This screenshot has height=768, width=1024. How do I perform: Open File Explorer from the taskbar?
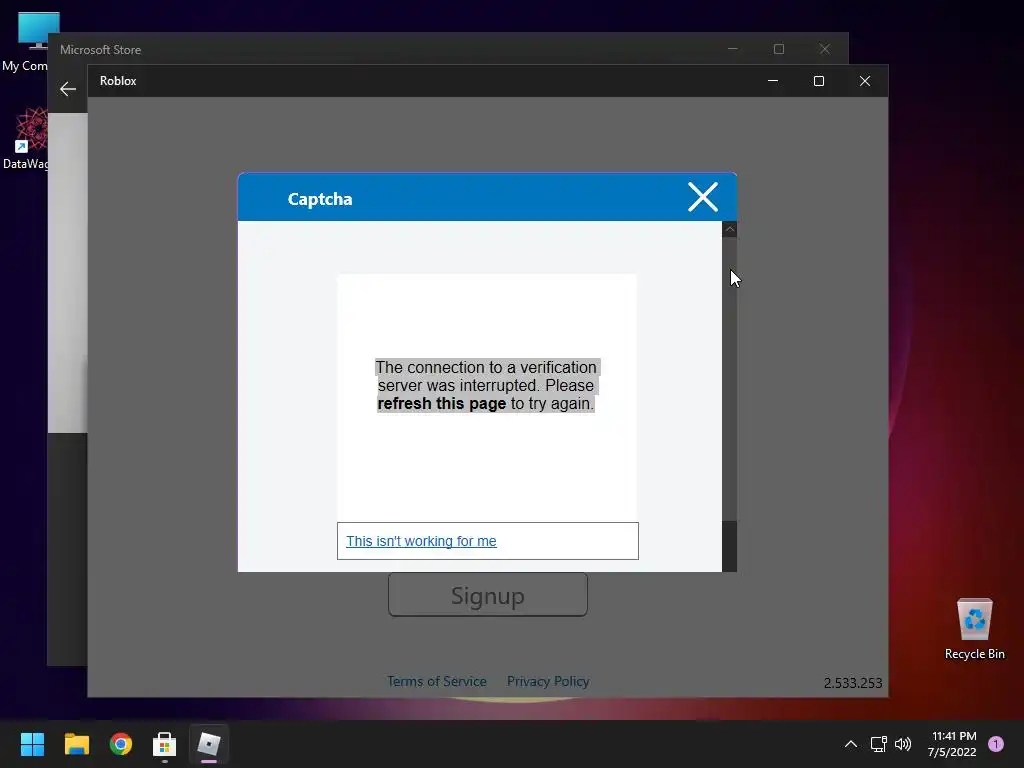pos(76,744)
